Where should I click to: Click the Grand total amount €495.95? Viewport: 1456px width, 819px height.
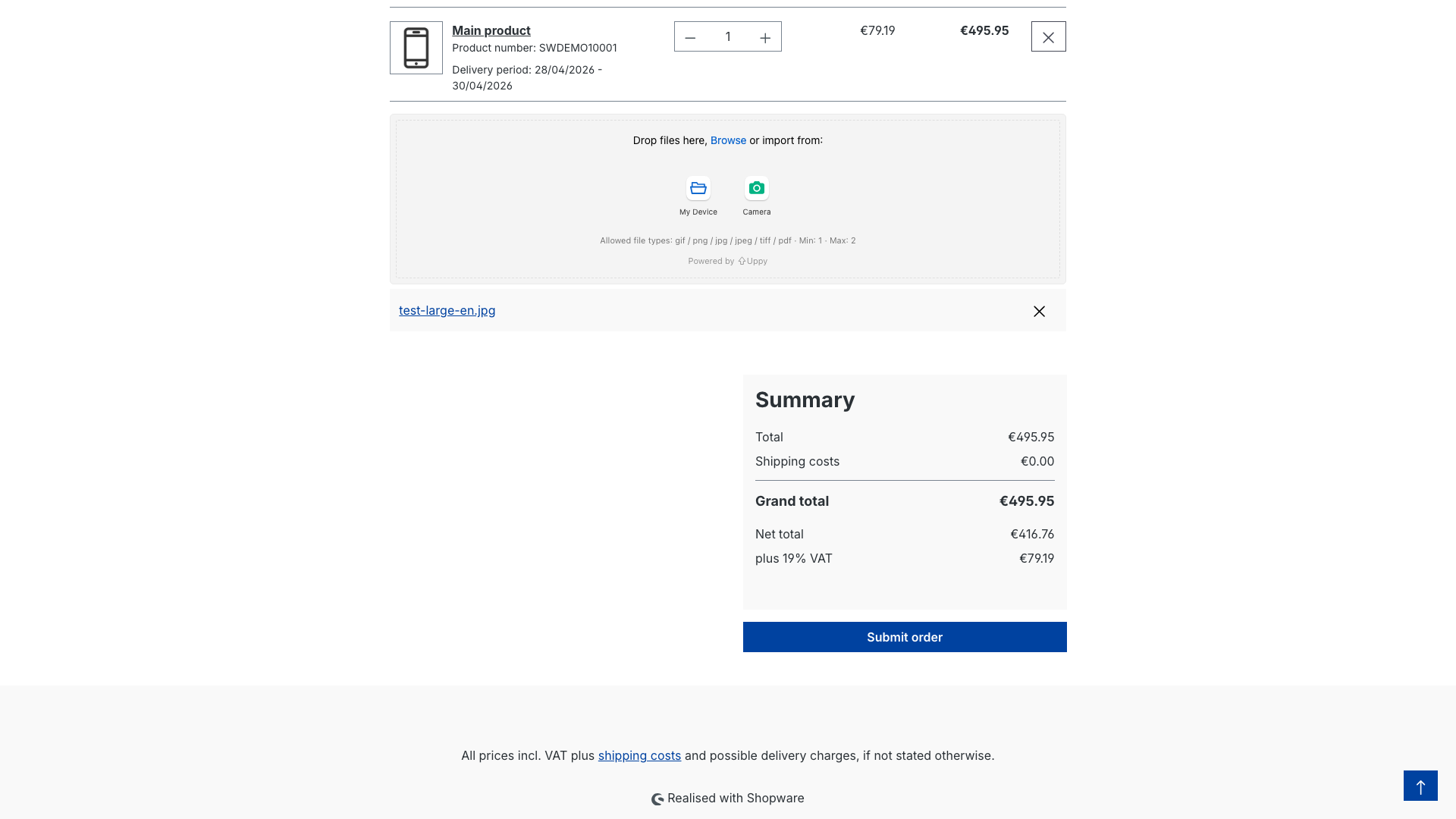(1026, 501)
